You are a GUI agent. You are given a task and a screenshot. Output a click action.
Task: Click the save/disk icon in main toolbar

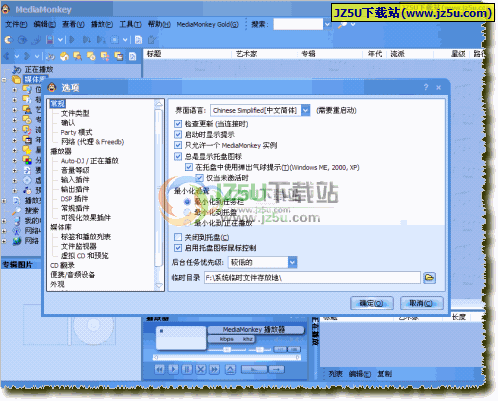50,40
